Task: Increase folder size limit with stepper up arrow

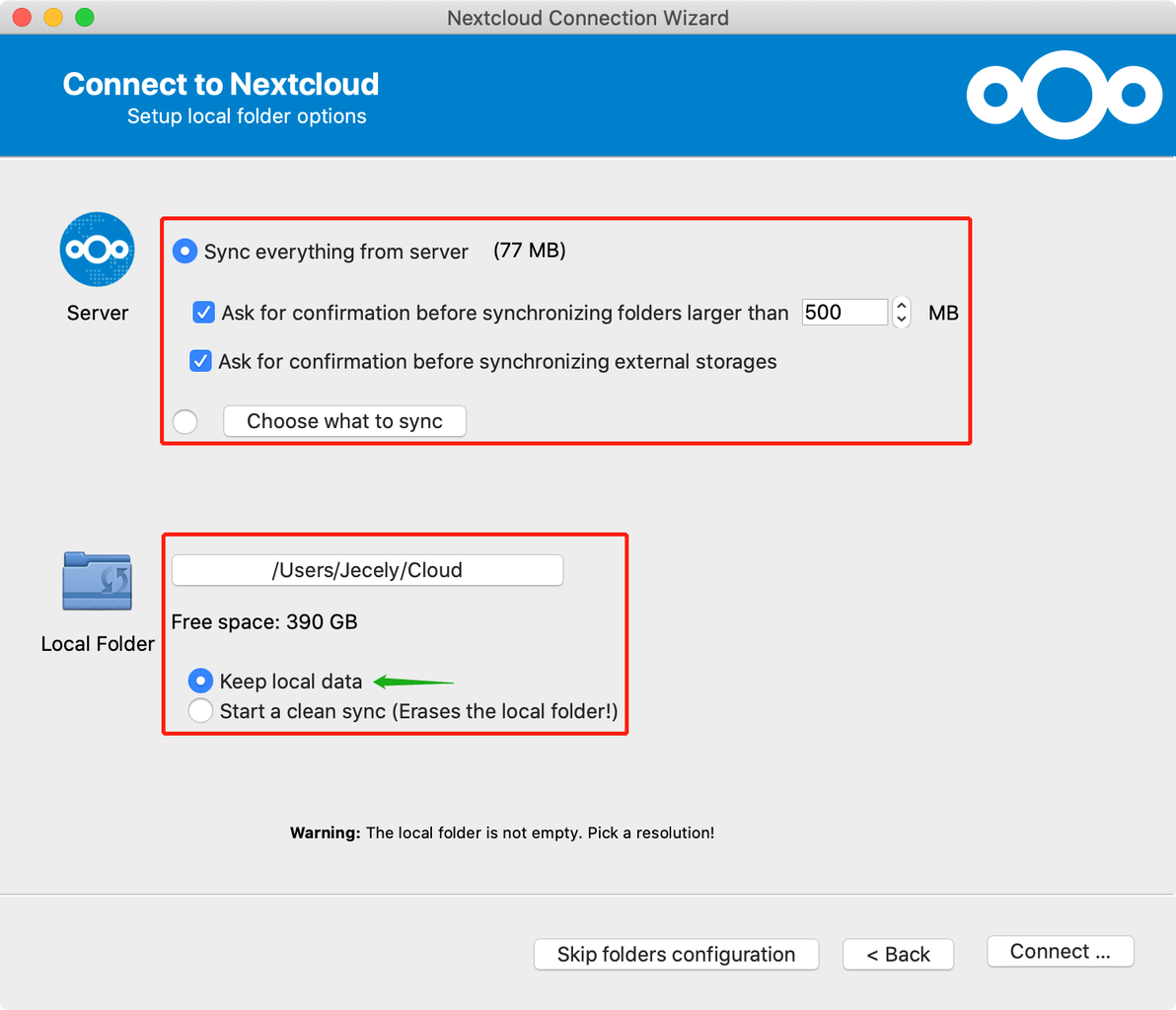Action: click(902, 305)
